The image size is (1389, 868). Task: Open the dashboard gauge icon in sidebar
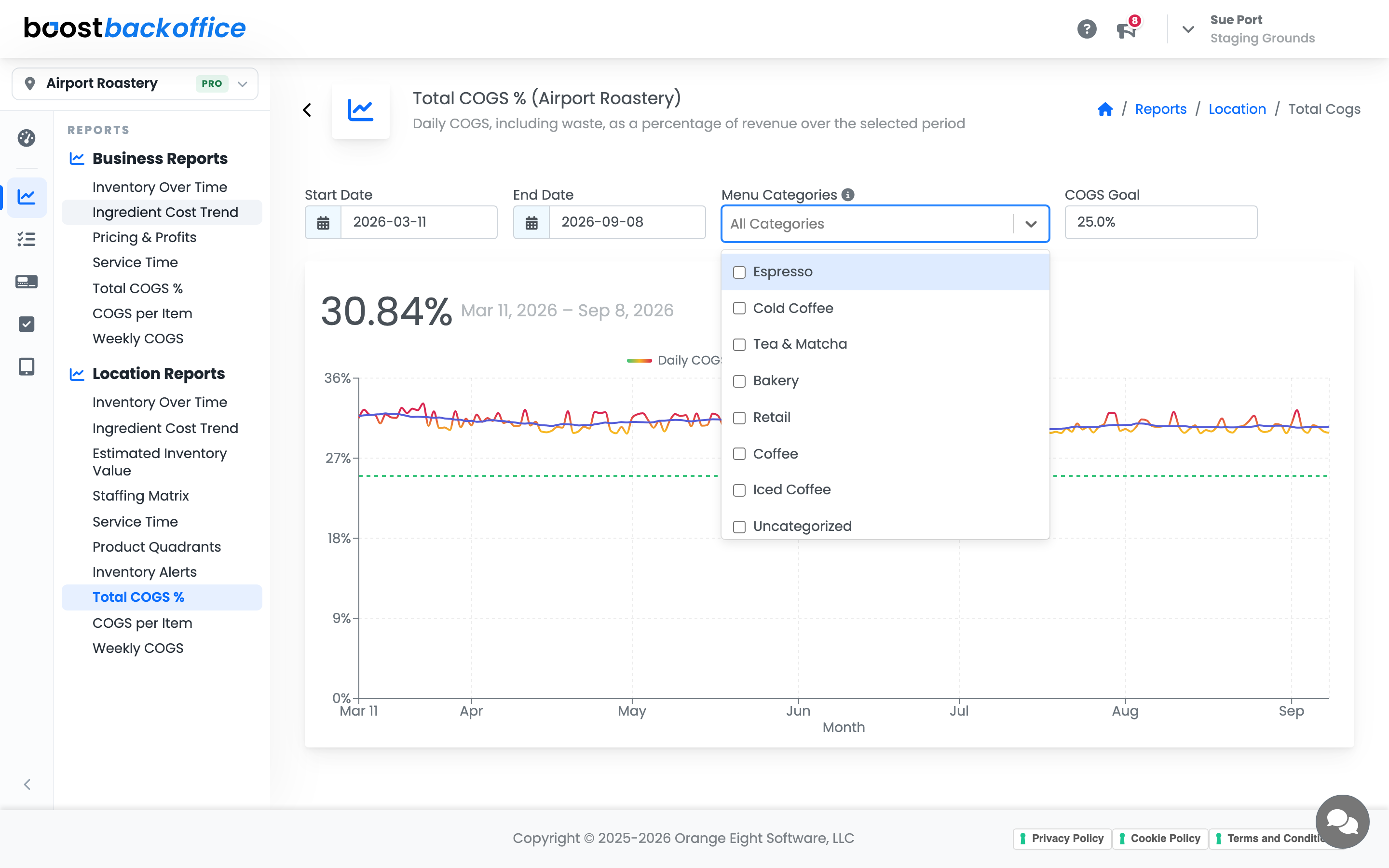[x=27, y=138]
